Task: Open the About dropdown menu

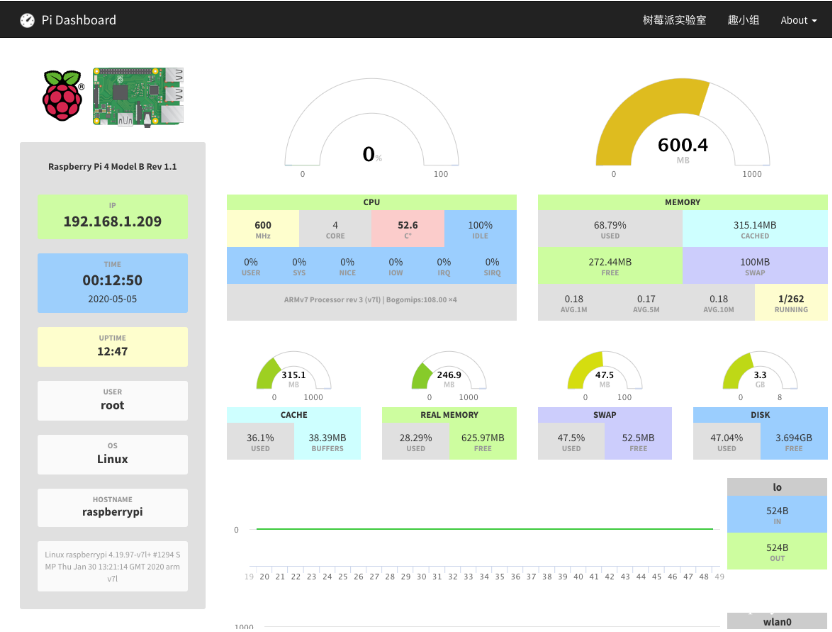Action: [796, 19]
